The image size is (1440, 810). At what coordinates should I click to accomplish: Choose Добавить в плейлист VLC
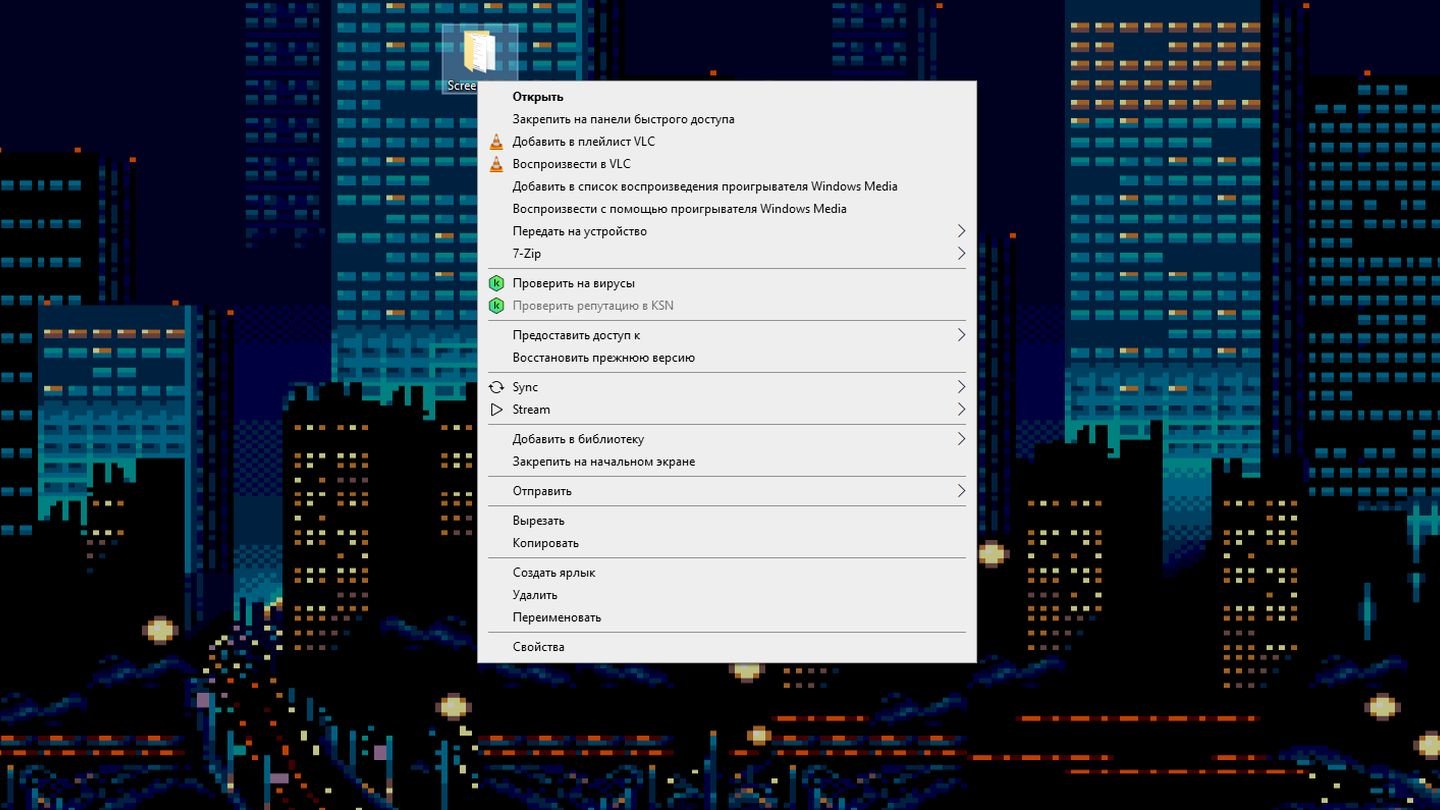(x=727, y=142)
